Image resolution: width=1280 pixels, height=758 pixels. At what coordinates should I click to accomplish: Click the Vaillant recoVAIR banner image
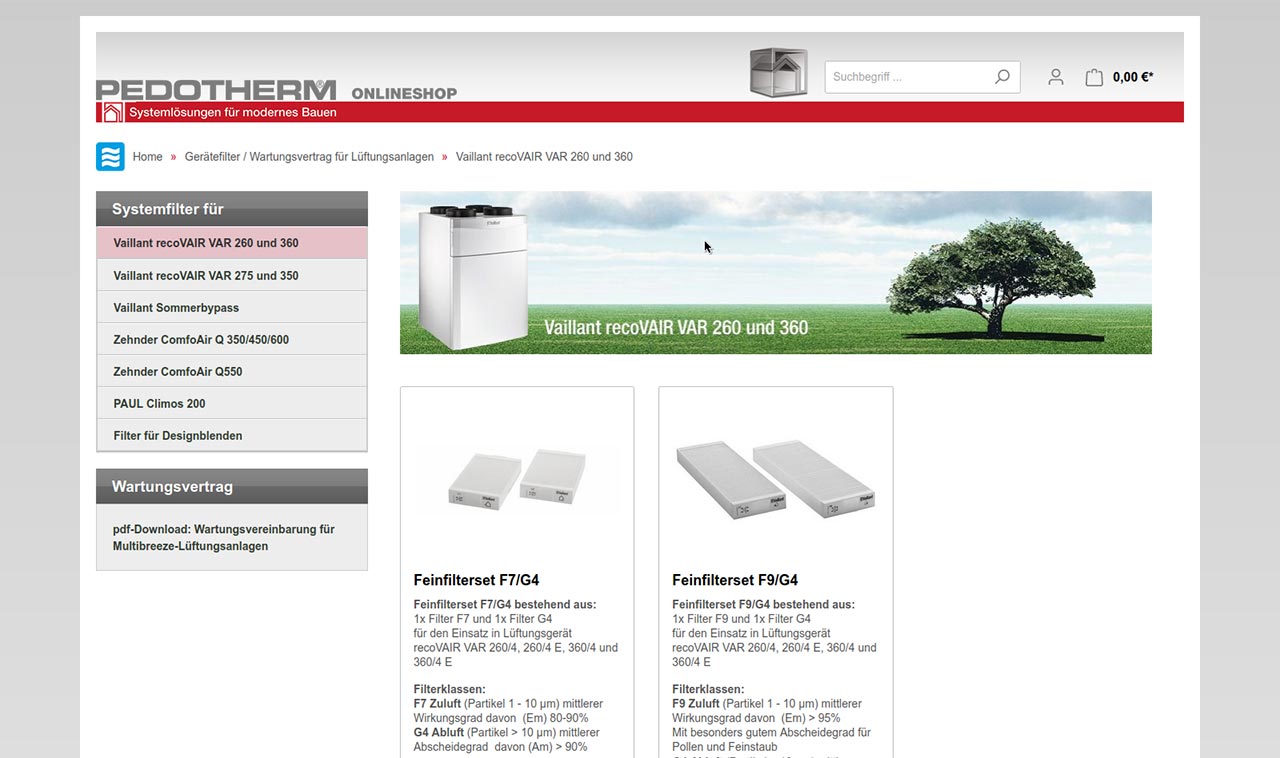[776, 273]
